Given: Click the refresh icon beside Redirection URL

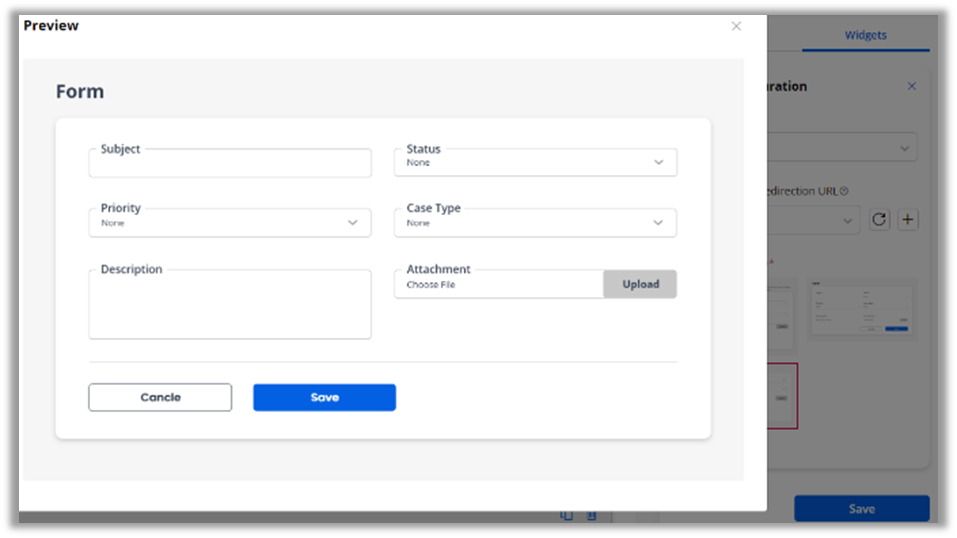Looking at the screenshot, I should tap(879, 220).
